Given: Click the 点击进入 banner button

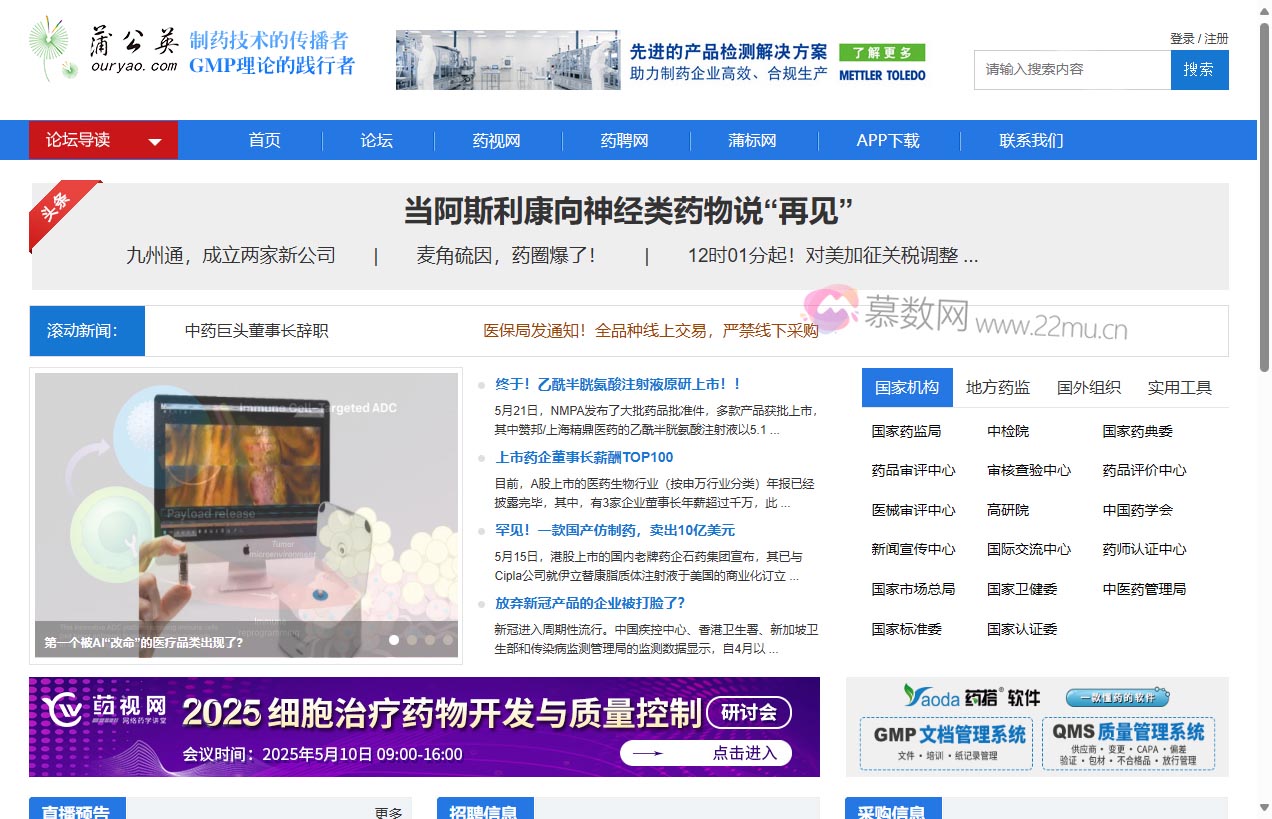Looking at the screenshot, I should (x=706, y=753).
